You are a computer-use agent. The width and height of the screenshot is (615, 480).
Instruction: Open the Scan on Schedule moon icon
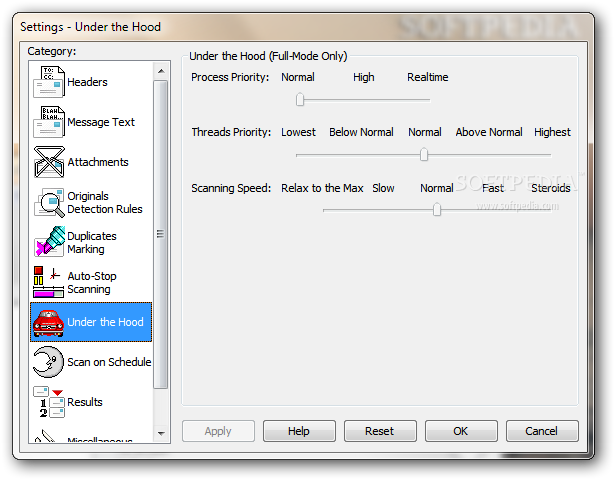click(x=48, y=362)
